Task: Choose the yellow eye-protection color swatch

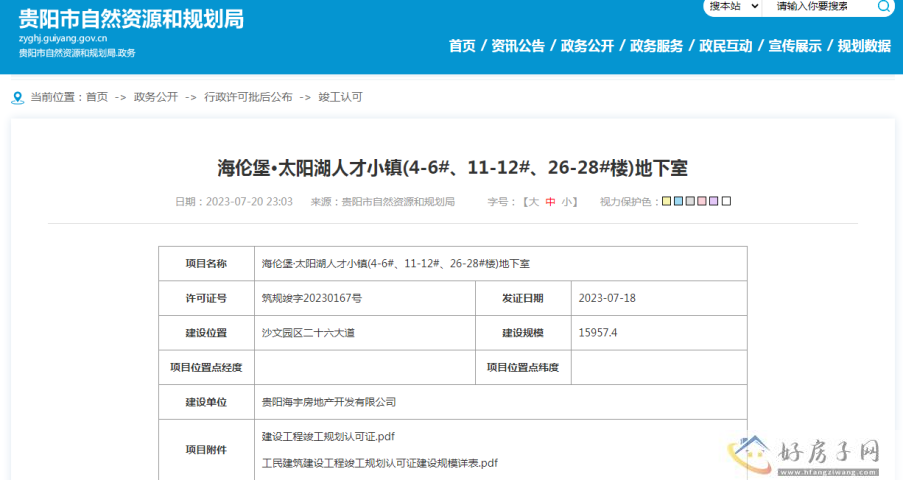Action: pyautogui.click(x=666, y=201)
